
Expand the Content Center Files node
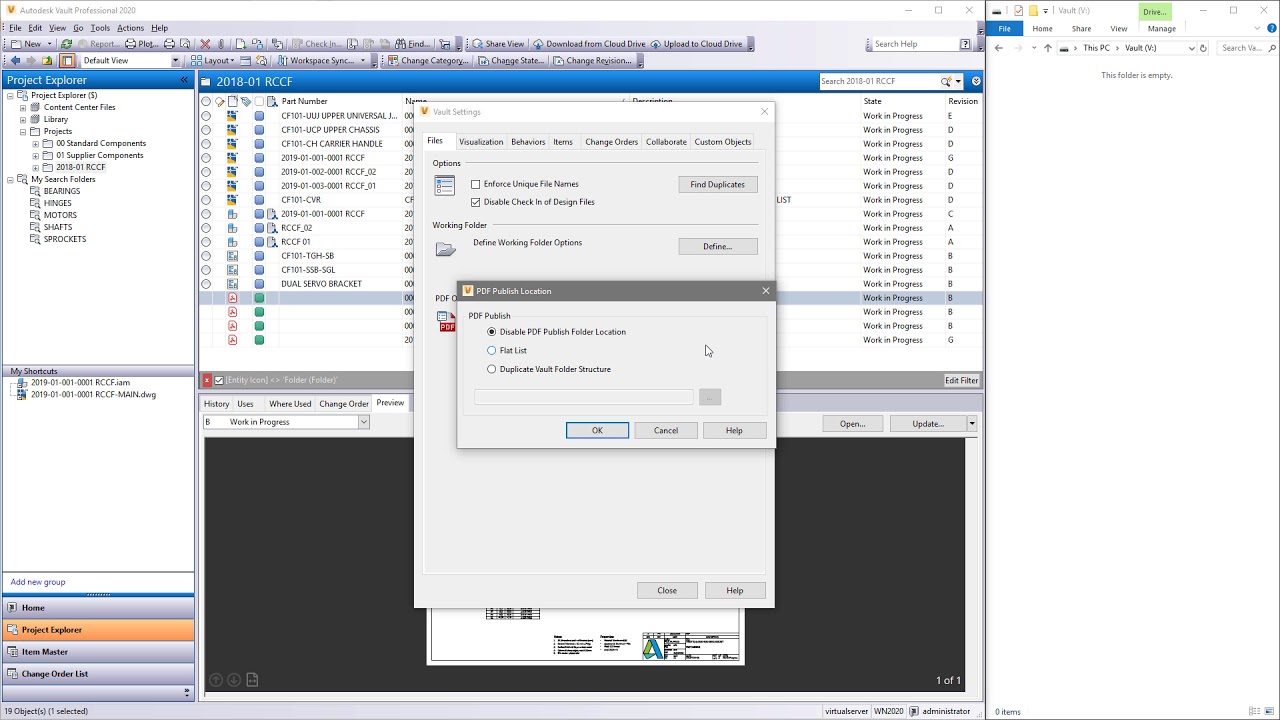pyautogui.click(x=22, y=108)
